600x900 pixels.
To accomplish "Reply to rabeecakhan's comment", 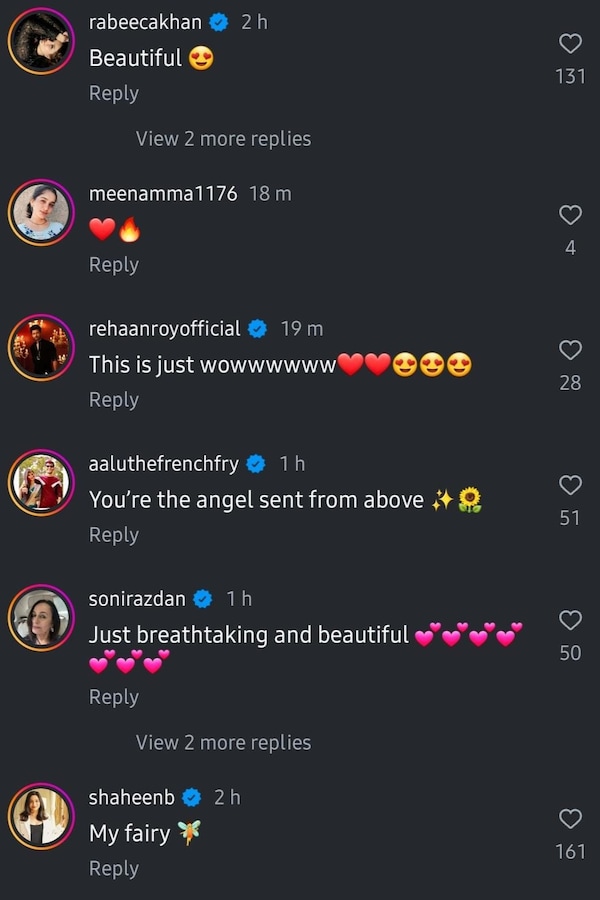I will pyautogui.click(x=114, y=93).
